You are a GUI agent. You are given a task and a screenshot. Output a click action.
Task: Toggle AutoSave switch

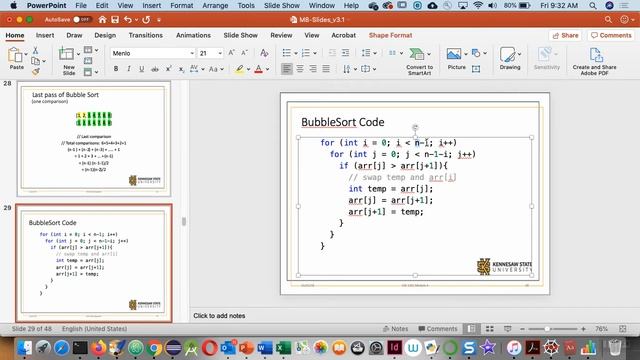(x=82, y=20)
